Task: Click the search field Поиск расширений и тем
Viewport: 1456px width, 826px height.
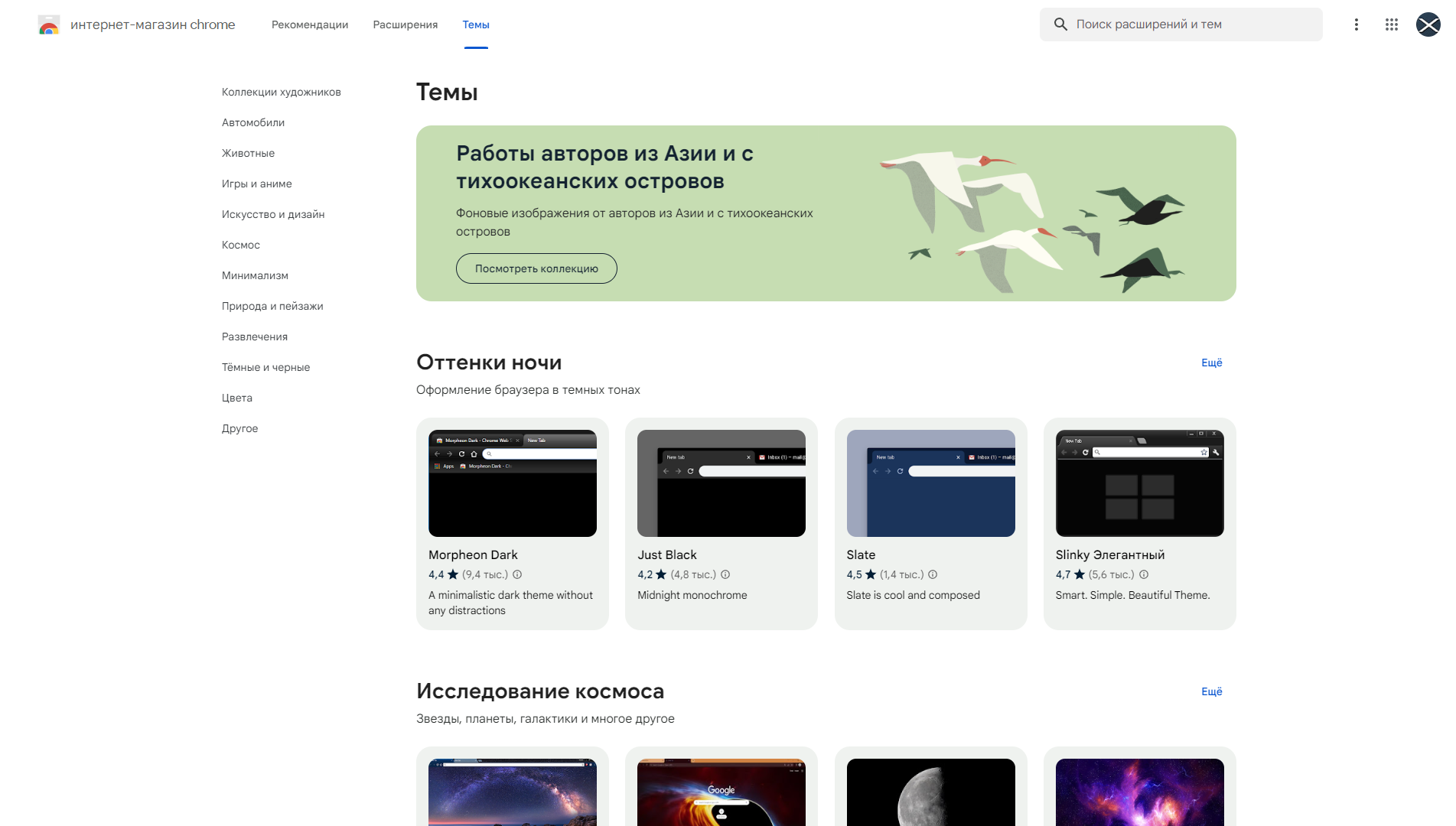Action: (x=1181, y=24)
